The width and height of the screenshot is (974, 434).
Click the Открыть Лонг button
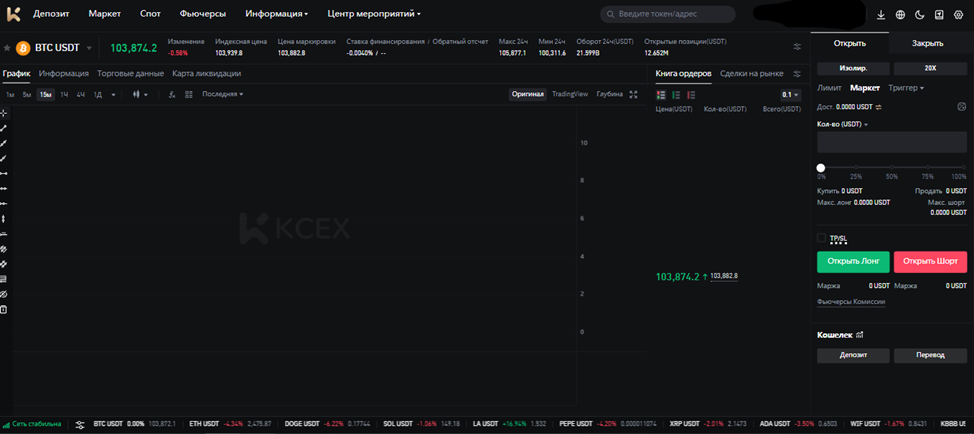point(853,262)
